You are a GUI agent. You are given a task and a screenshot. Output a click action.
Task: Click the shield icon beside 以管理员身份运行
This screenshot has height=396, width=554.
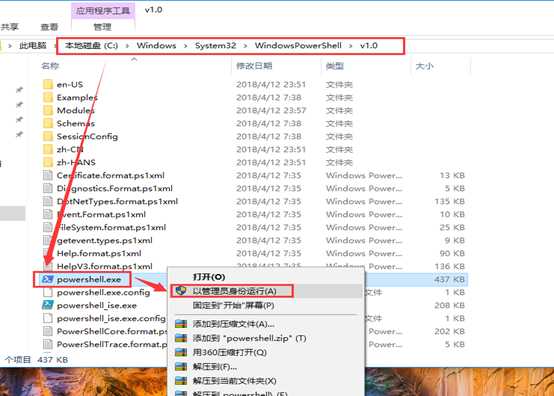(x=181, y=291)
